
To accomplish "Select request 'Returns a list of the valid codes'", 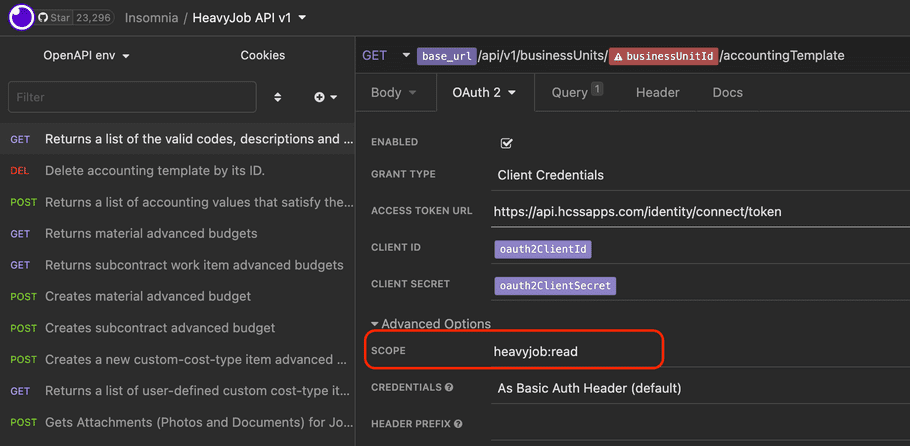I will point(178,139).
